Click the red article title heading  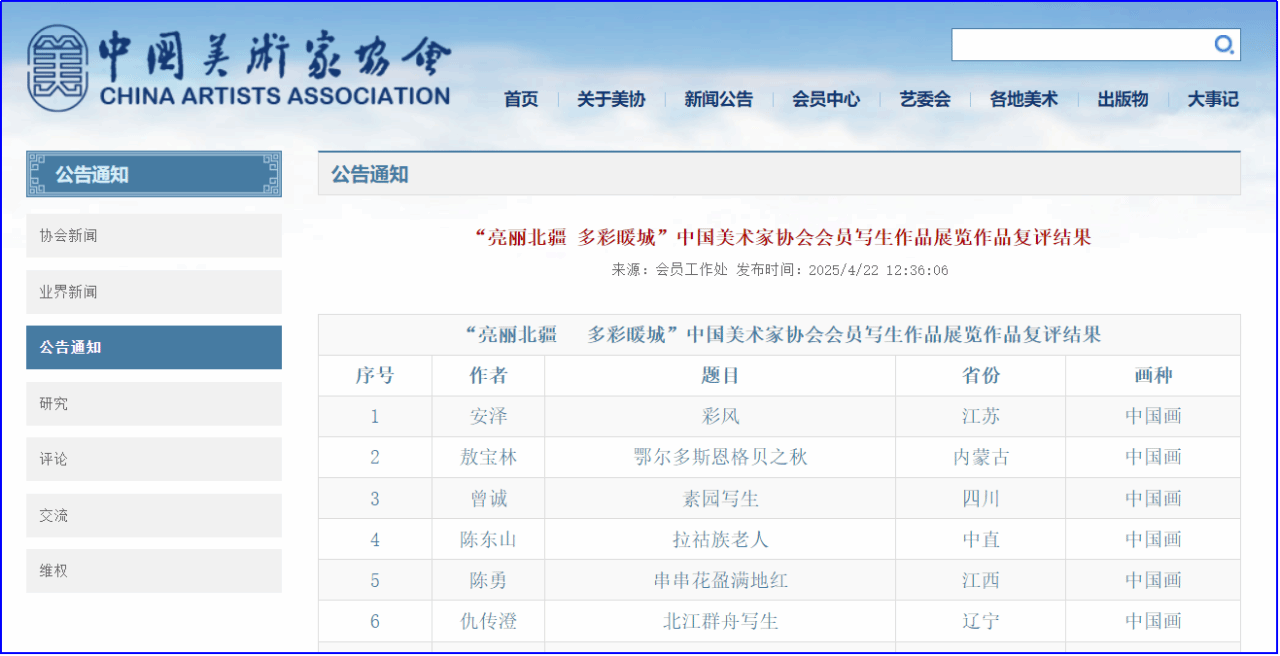pyautogui.click(x=780, y=237)
